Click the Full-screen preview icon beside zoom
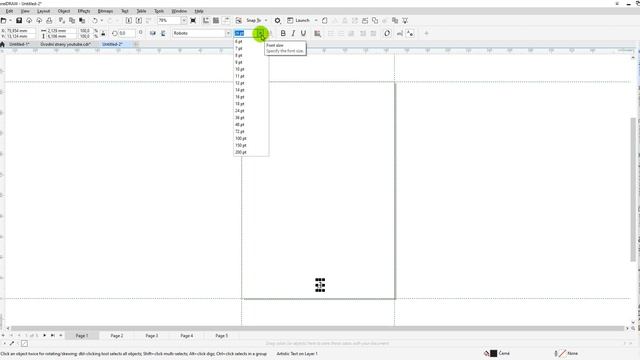This screenshot has width=640, height=360. coord(193,20)
